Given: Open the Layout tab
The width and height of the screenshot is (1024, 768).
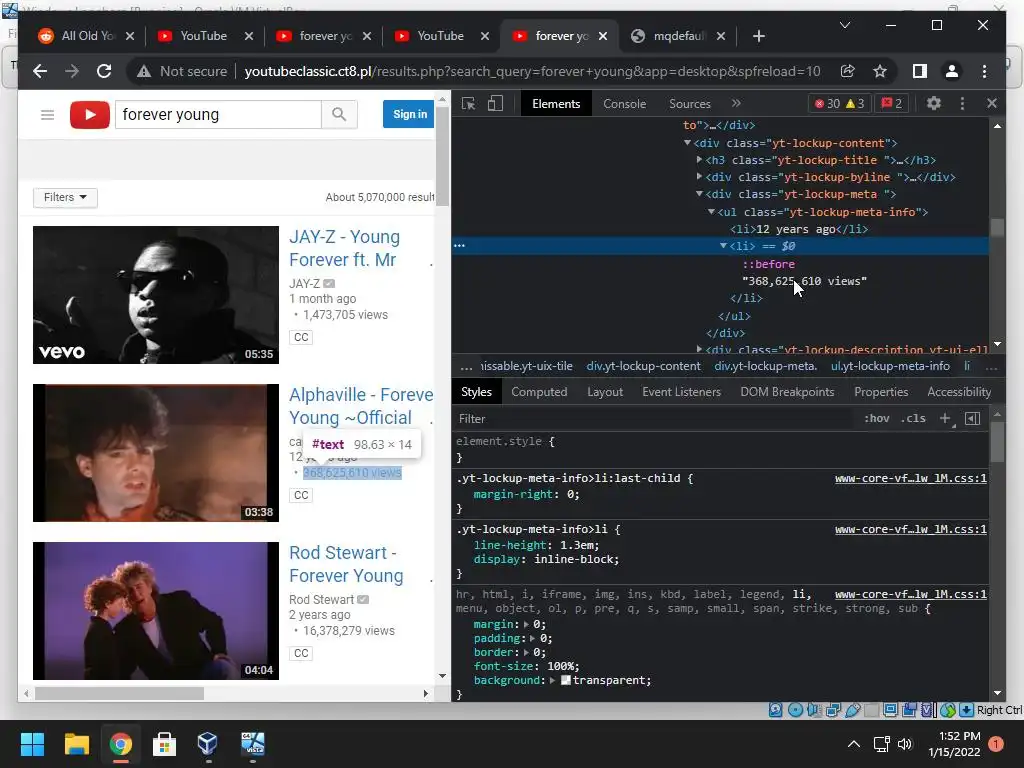Looking at the screenshot, I should coord(605,392).
